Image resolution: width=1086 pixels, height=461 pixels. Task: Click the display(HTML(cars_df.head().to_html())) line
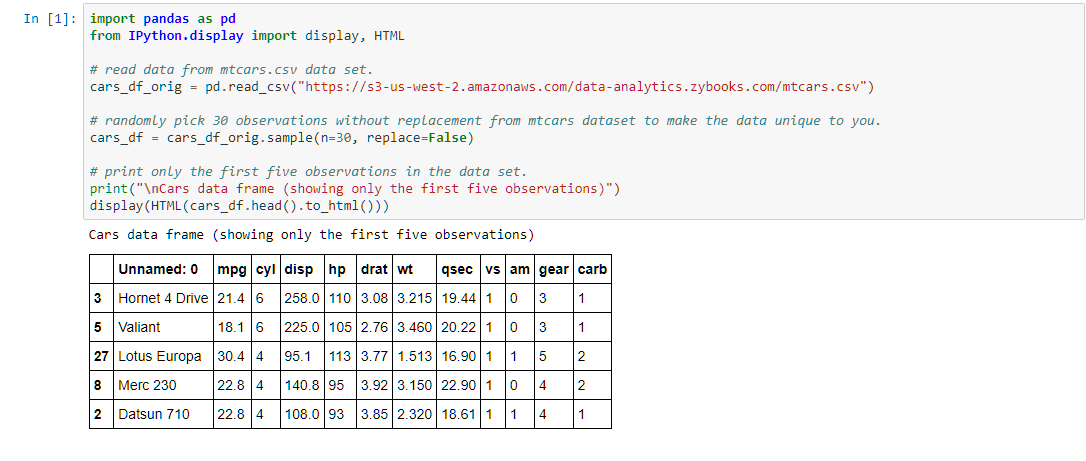[x=240, y=206]
